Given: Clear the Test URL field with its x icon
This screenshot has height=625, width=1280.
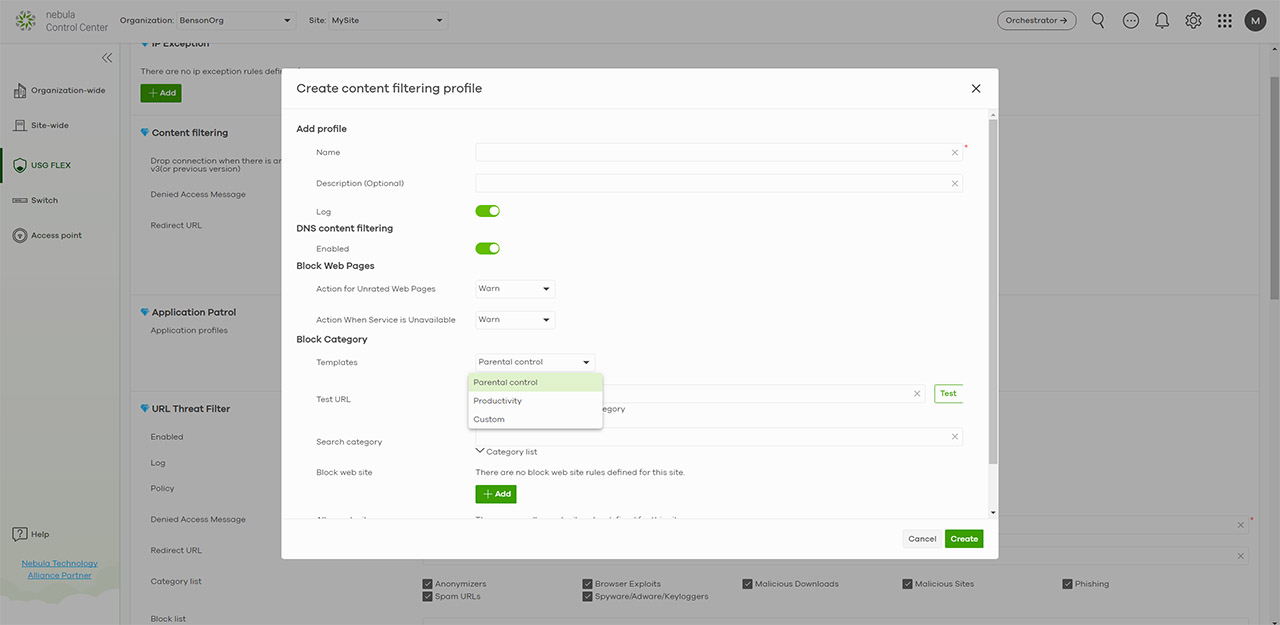Looking at the screenshot, I should pos(917,394).
